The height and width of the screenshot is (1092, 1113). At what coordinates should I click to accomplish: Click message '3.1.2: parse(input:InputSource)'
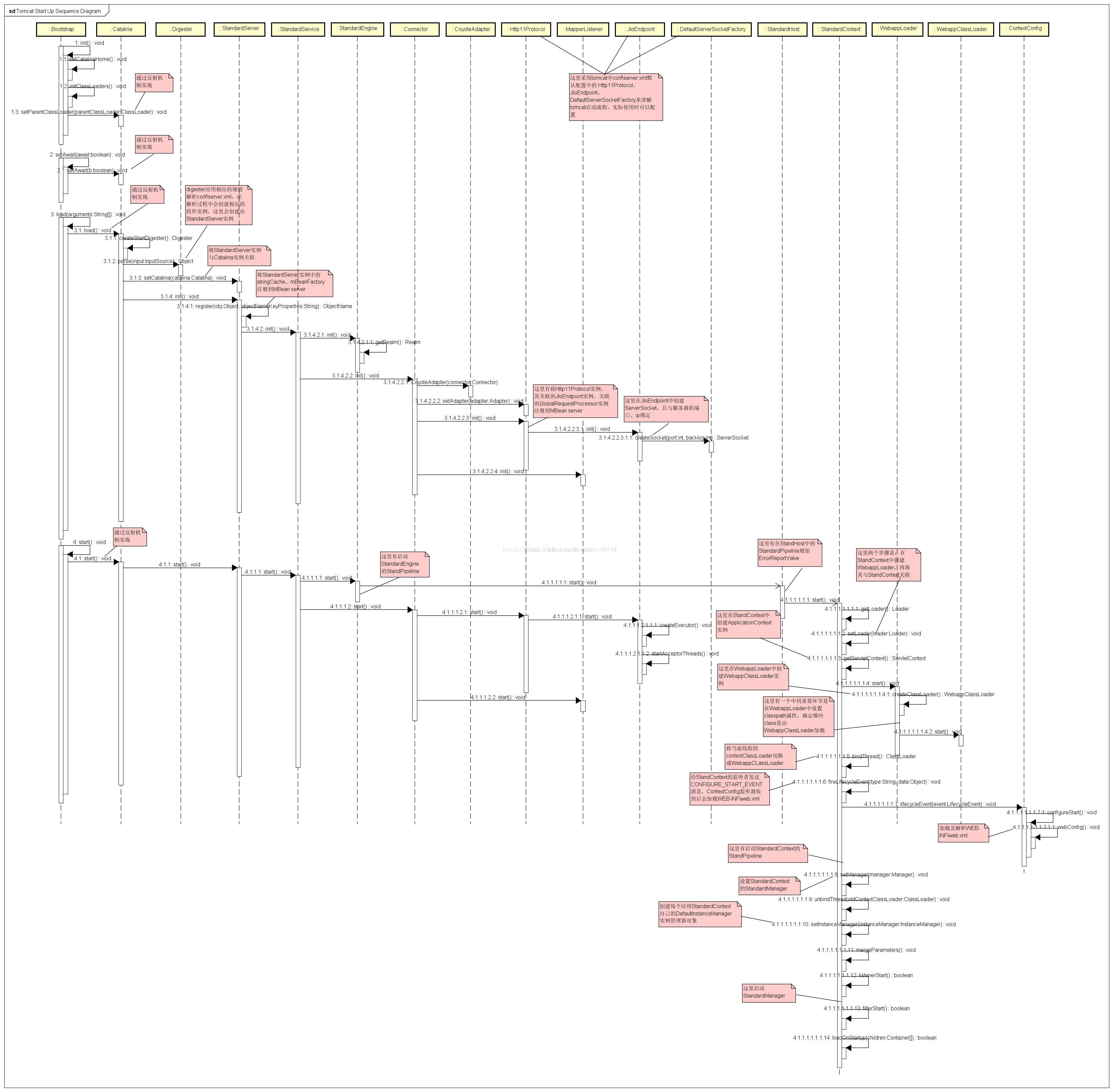click(x=149, y=262)
